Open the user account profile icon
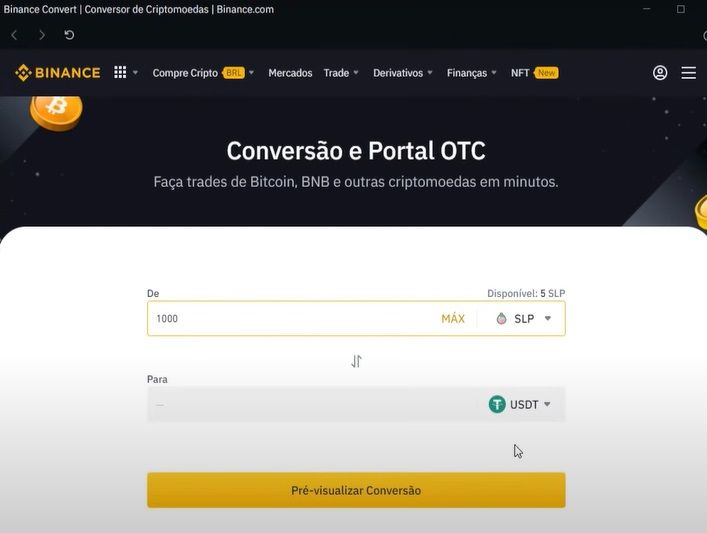The width and height of the screenshot is (707, 533). coord(660,73)
